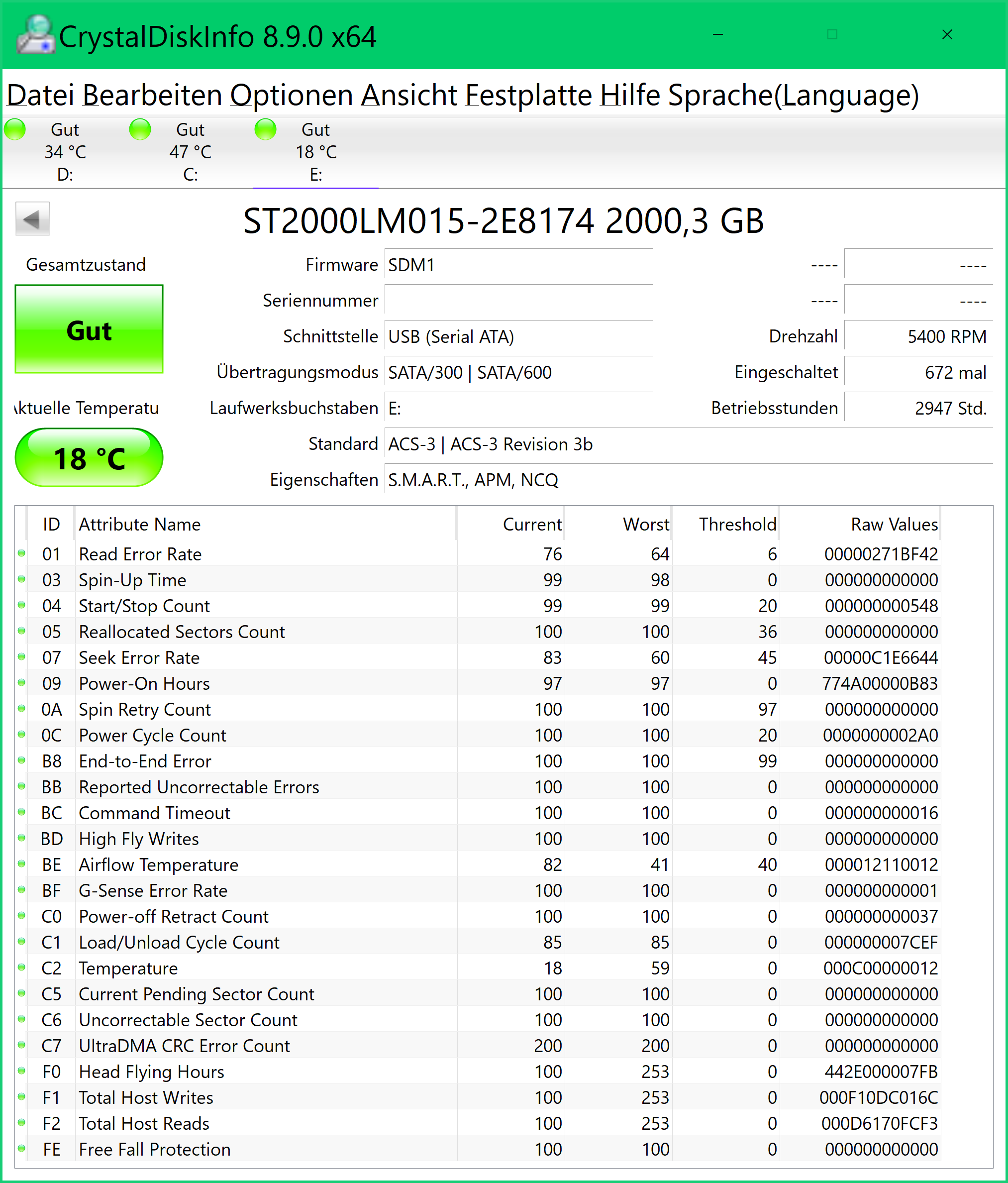Open the Festplatte menu
The width and height of the screenshot is (1008, 1183).
click(x=528, y=95)
